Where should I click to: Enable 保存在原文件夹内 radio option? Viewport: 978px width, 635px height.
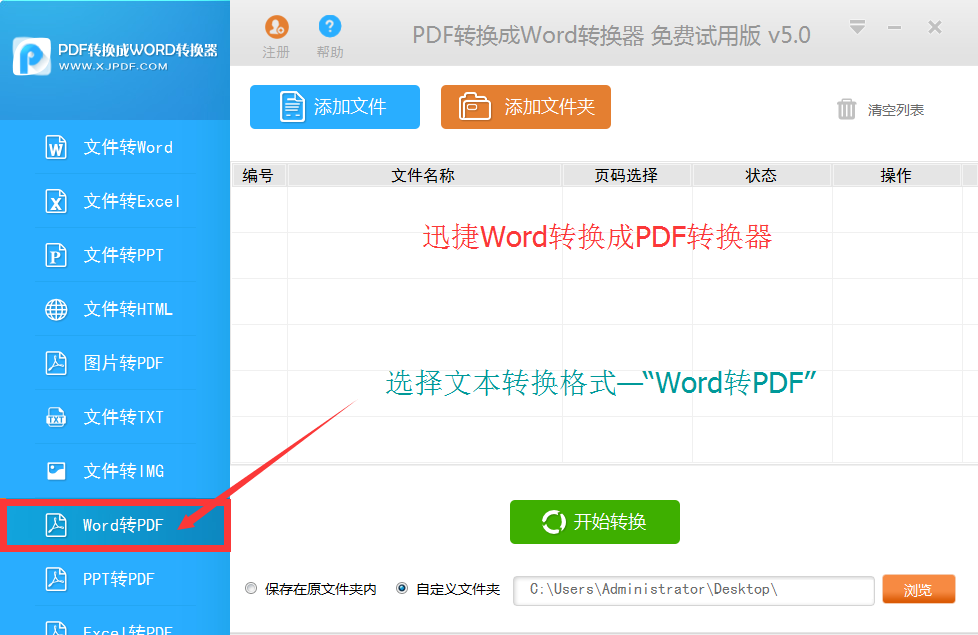pos(251,589)
